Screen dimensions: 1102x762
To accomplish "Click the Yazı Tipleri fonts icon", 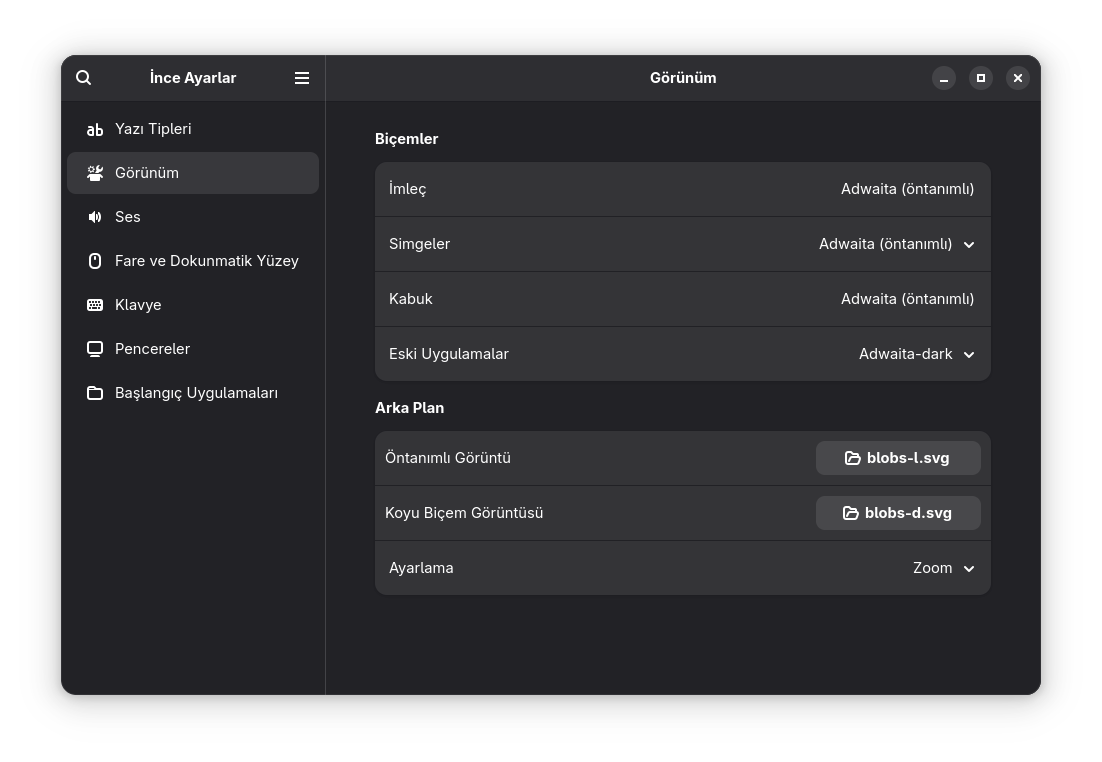I will (x=95, y=129).
